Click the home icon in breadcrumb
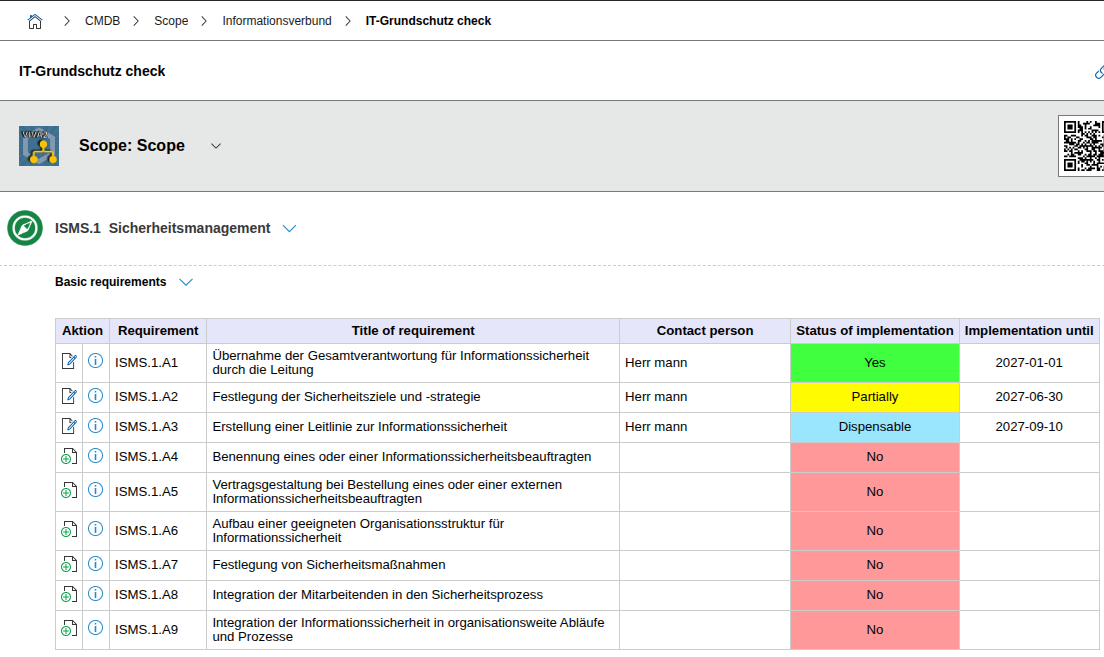 point(35,21)
